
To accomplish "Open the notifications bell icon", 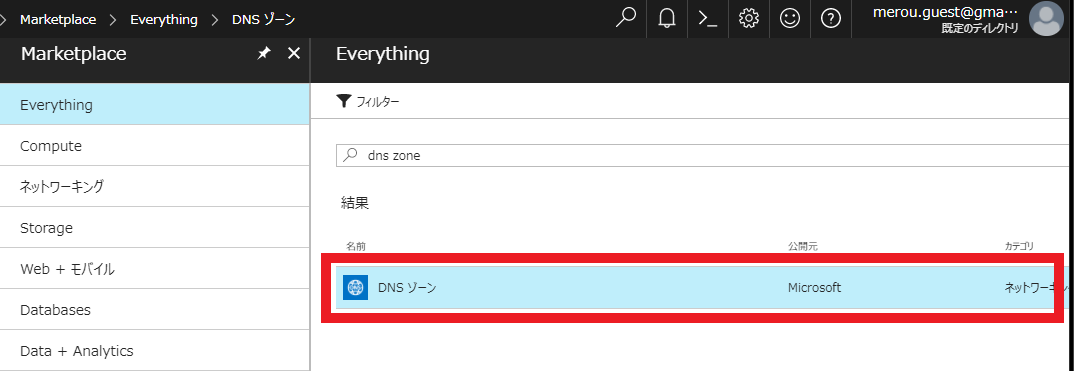I will coord(666,18).
